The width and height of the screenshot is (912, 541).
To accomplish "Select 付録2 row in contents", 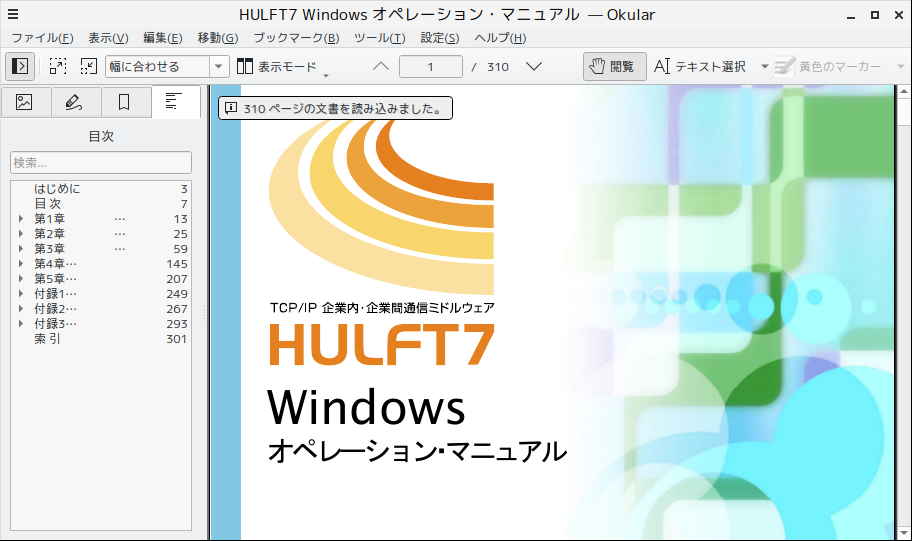I will pos(101,309).
